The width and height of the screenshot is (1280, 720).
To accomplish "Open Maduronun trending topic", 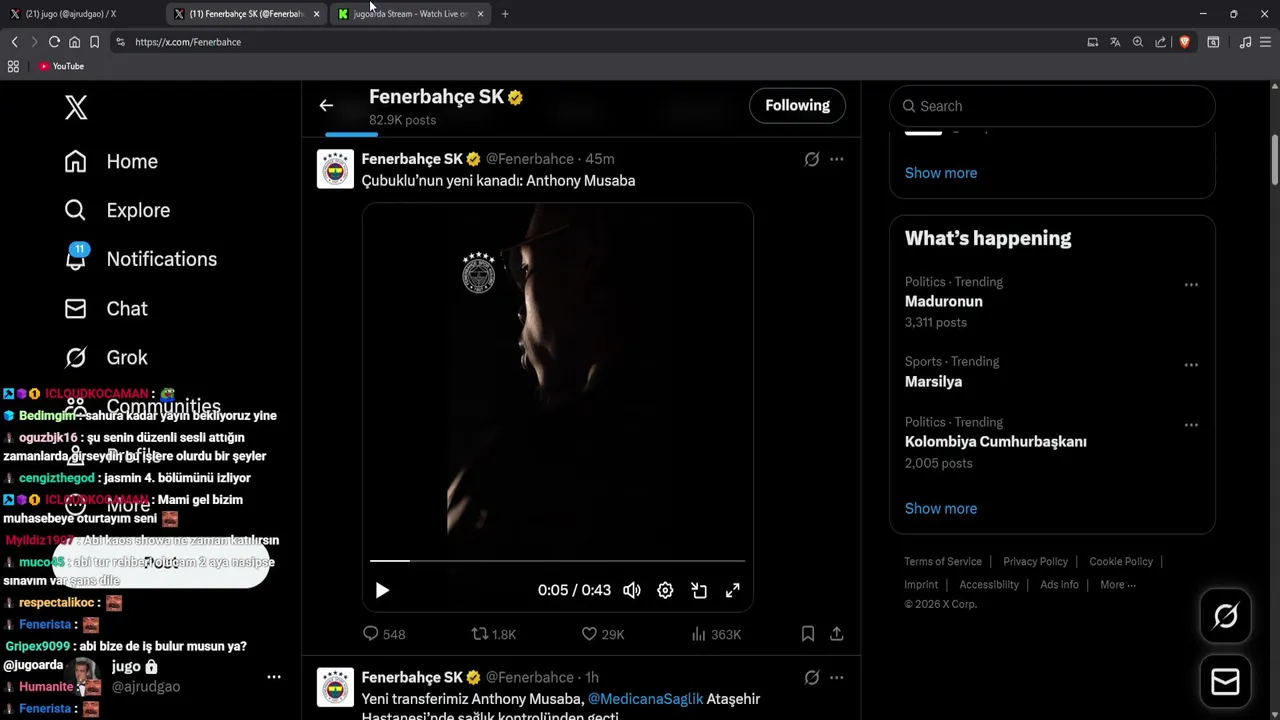I will (944, 301).
